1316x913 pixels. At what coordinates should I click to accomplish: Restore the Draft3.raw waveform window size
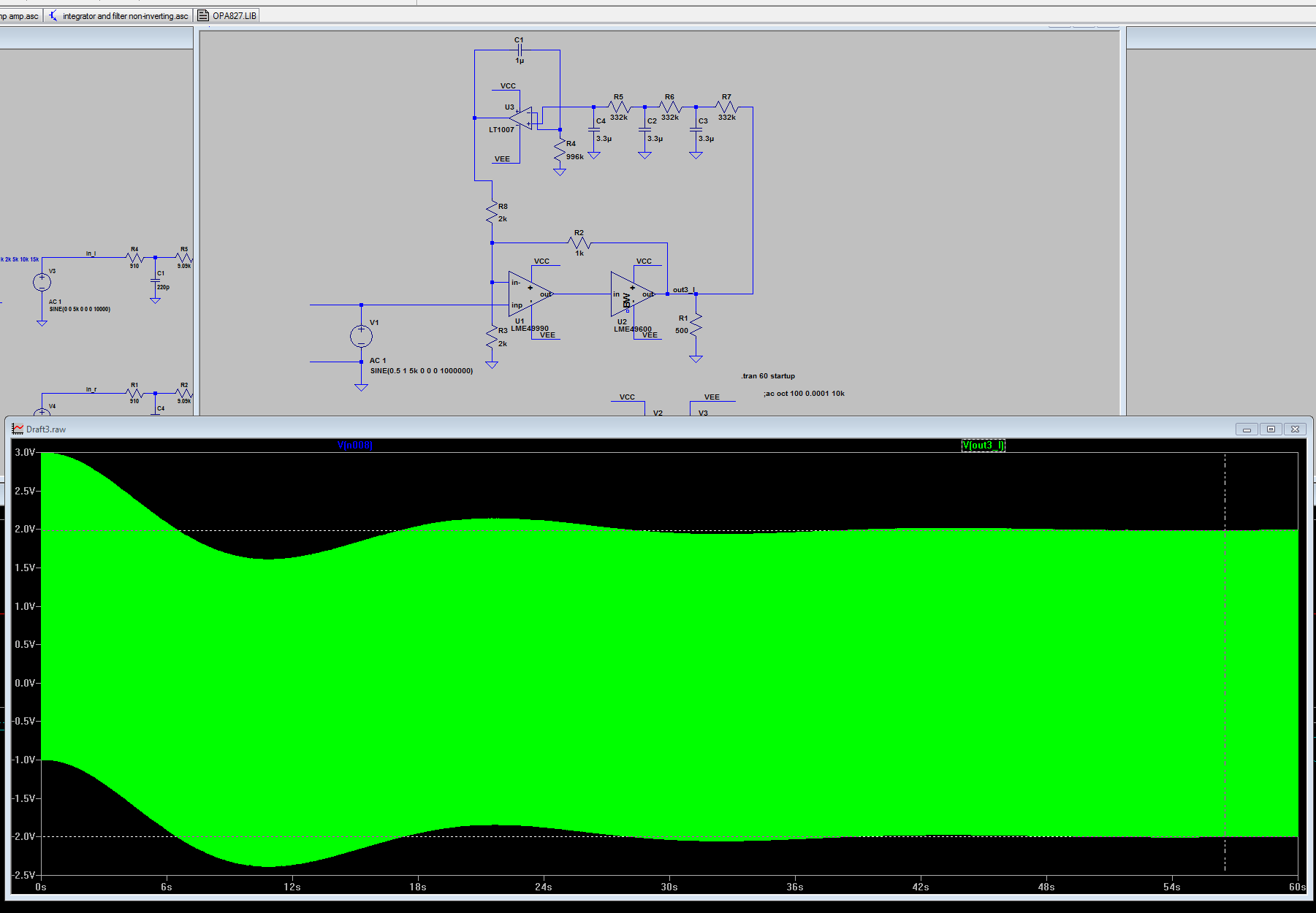[1271, 429]
